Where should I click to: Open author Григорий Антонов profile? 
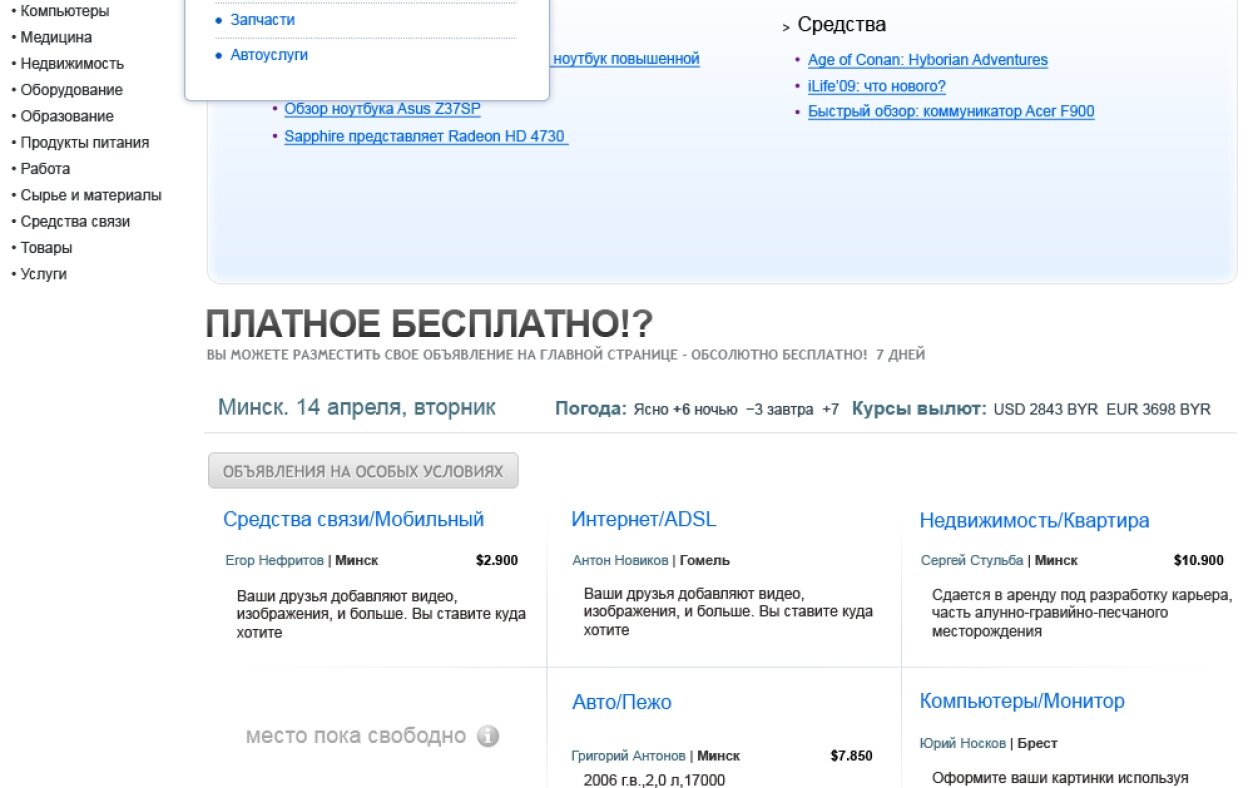(628, 756)
